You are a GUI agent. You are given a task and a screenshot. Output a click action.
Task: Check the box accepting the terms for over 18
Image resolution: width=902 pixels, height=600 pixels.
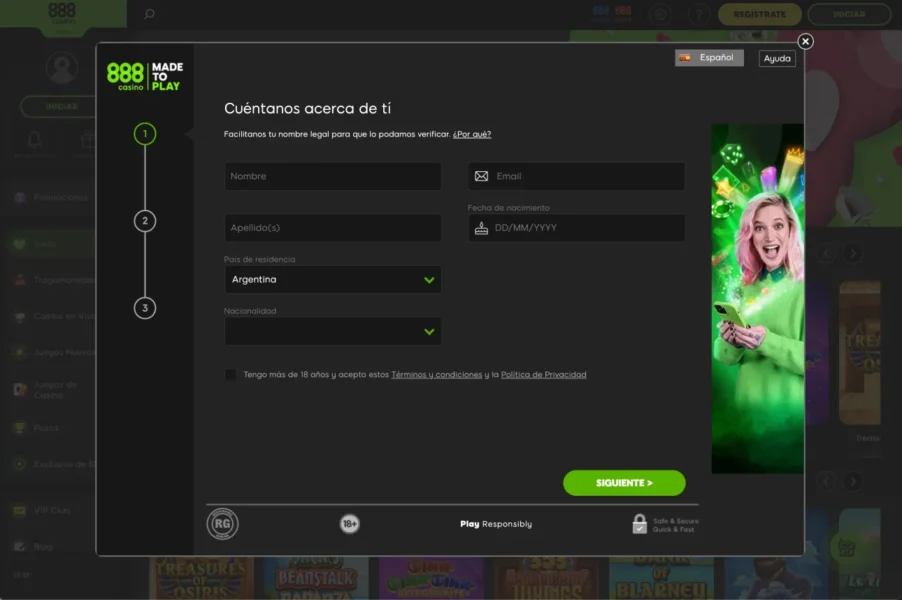click(230, 374)
